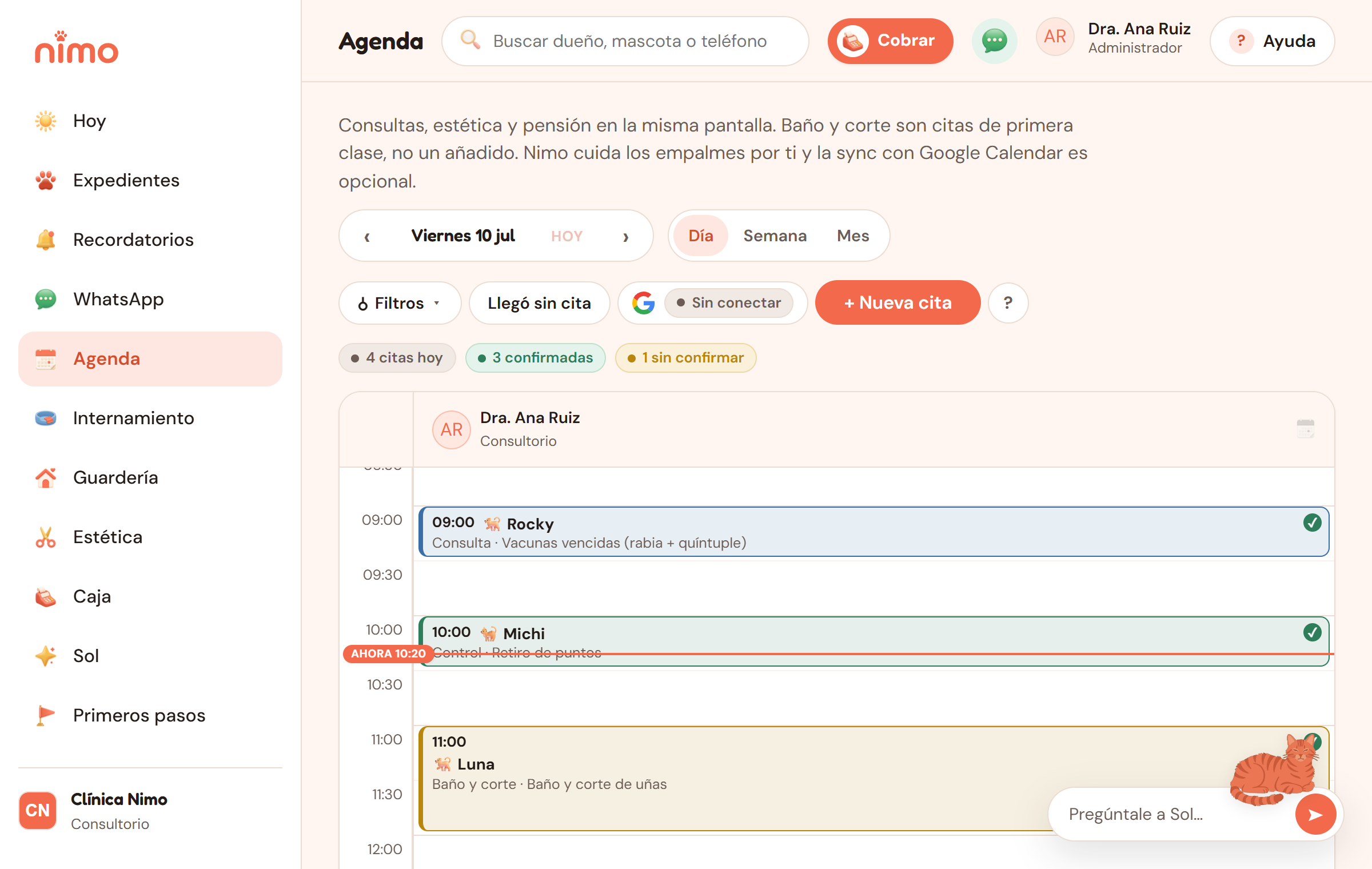Send the question to Sol with arrow button

click(1316, 814)
